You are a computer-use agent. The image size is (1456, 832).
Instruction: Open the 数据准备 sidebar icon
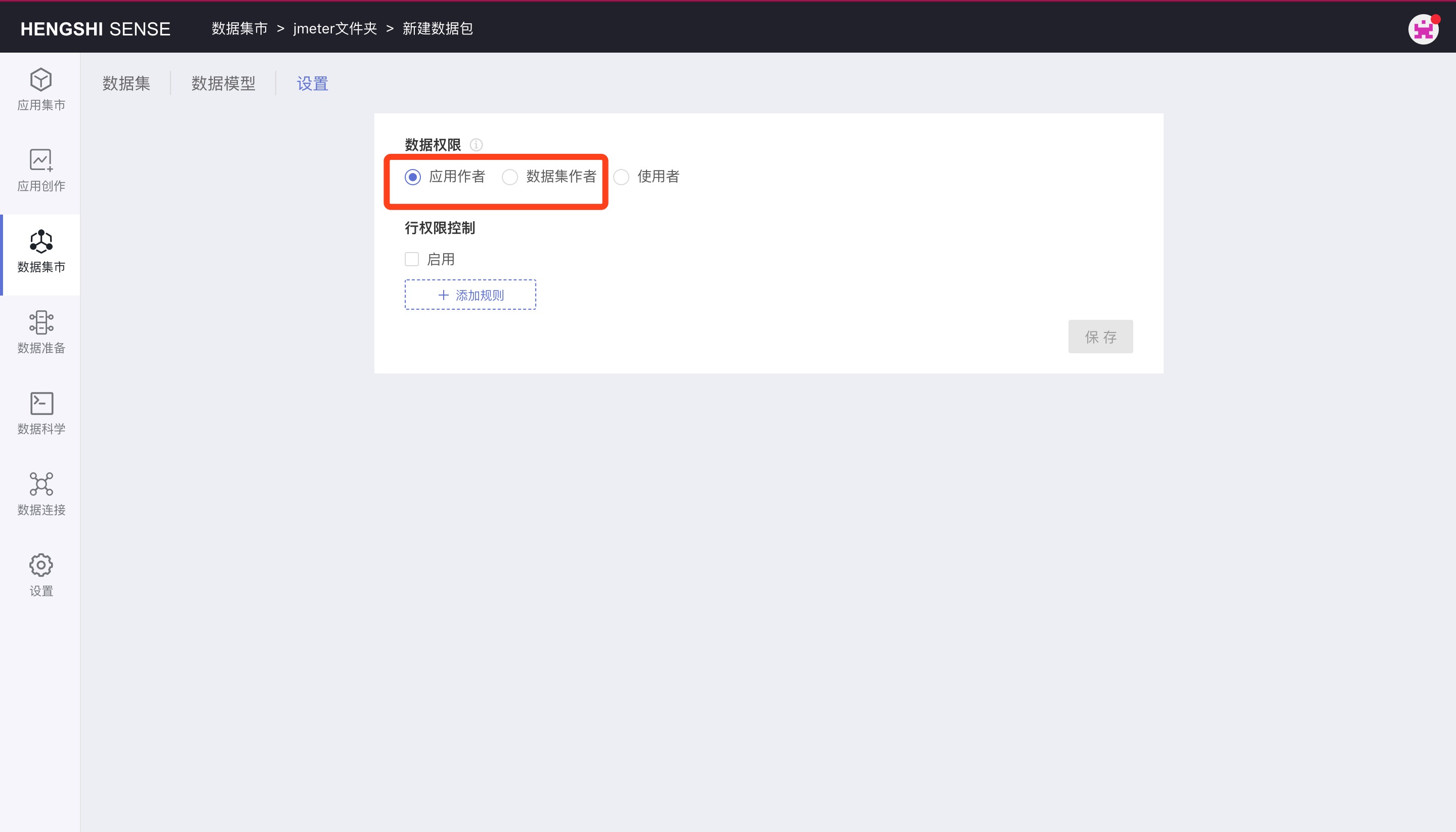pyautogui.click(x=40, y=322)
